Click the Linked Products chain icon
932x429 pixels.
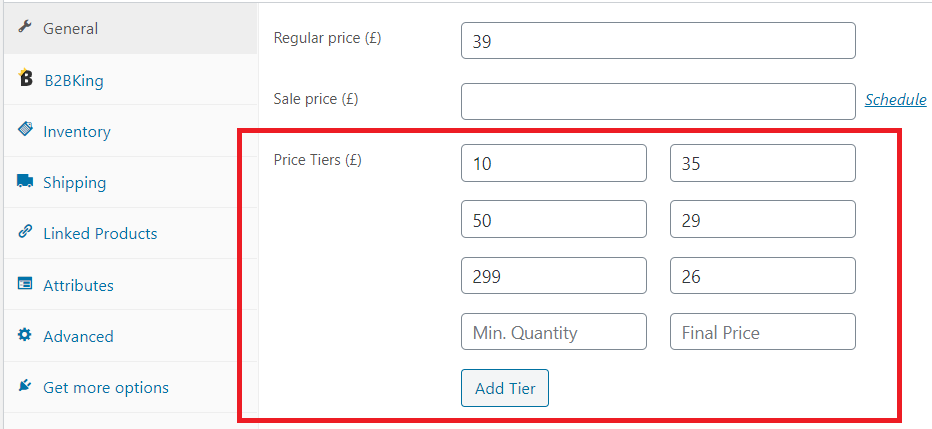(25, 232)
